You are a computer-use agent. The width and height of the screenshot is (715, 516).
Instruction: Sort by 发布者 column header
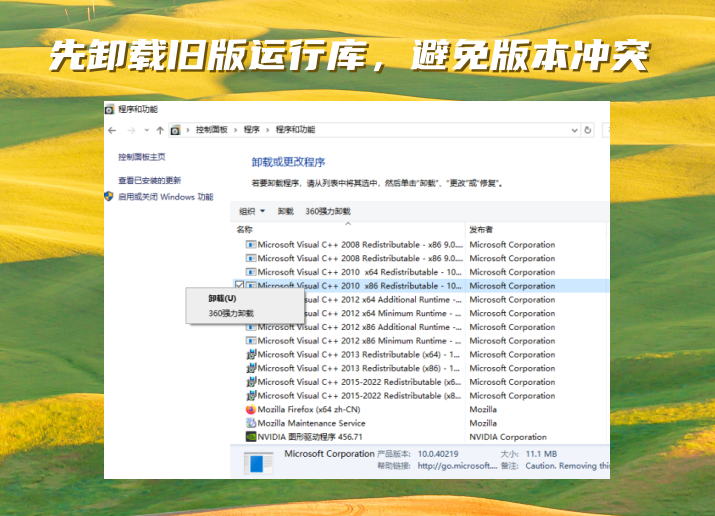click(x=481, y=230)
